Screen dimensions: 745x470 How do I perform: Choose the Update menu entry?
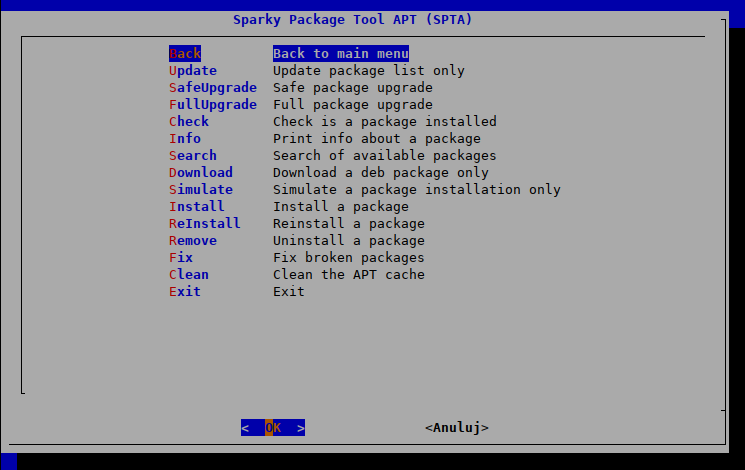pos(193,71)
